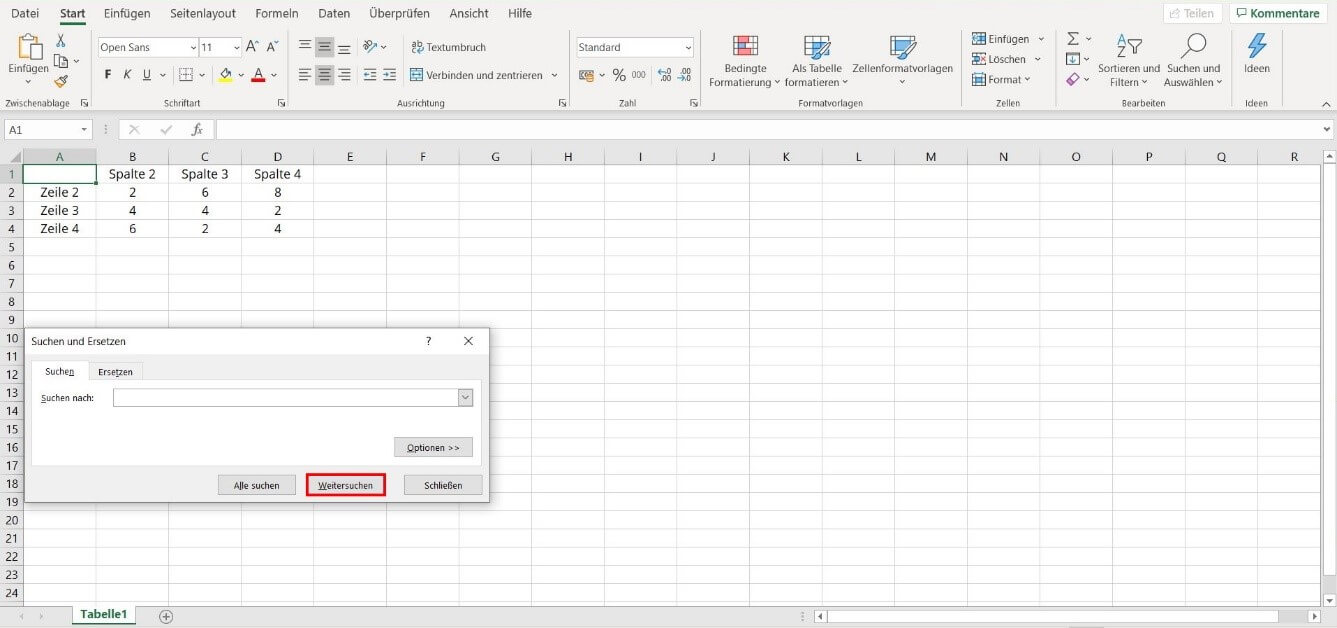Click the Optionen >> button
1337x628 pixels.
click(433, 447)
